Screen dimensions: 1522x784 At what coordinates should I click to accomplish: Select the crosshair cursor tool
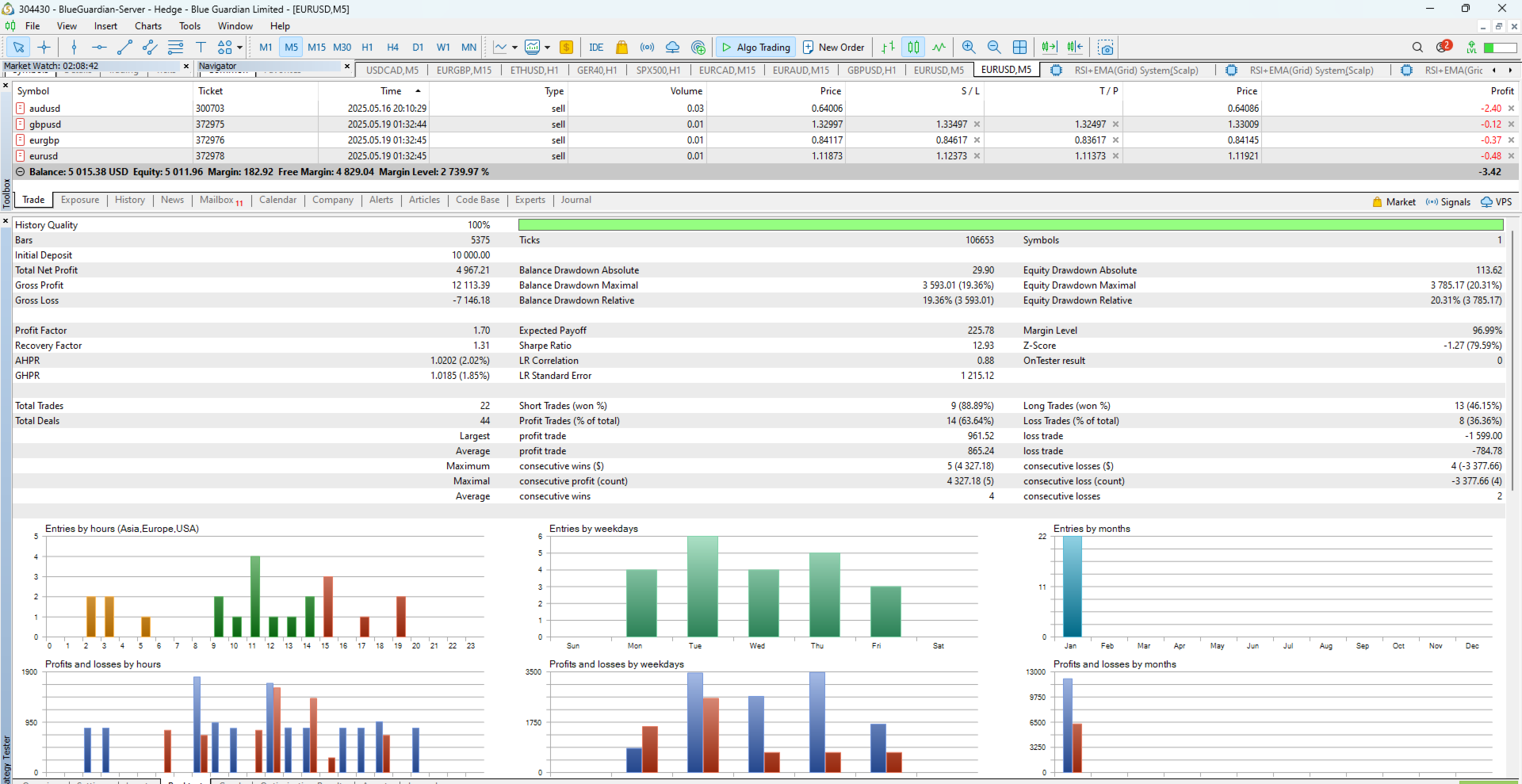pyautogui.click(x=44, y=48)
